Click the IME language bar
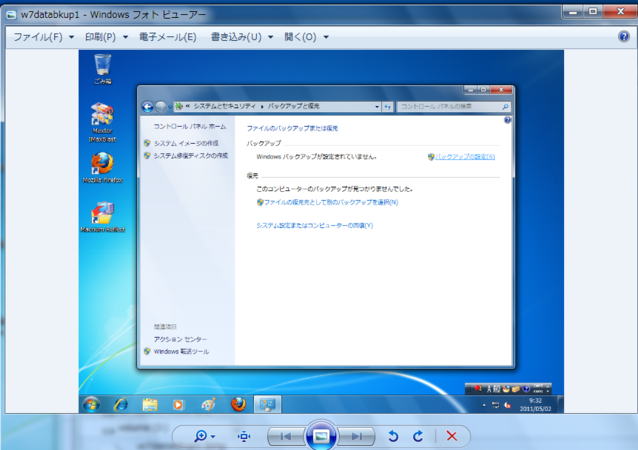638x450 pixels. (x=508, y=389)
